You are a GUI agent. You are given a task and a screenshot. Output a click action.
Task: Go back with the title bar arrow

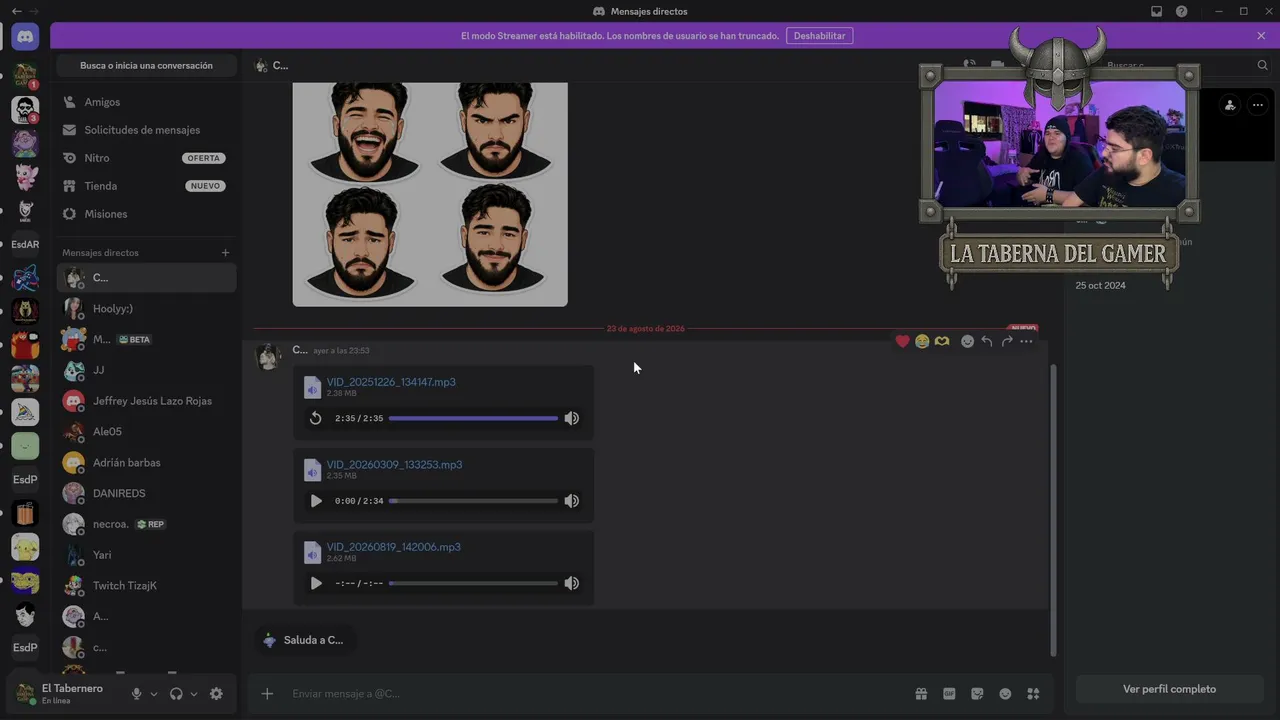click(16, 11)
